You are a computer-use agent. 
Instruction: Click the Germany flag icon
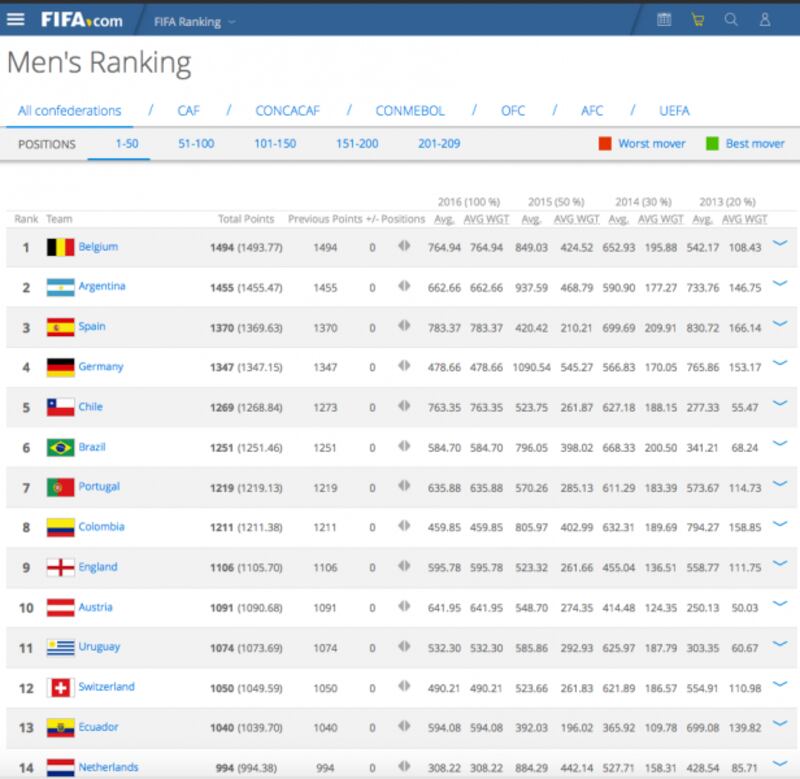pyautogui.click(x=60, y=367)
